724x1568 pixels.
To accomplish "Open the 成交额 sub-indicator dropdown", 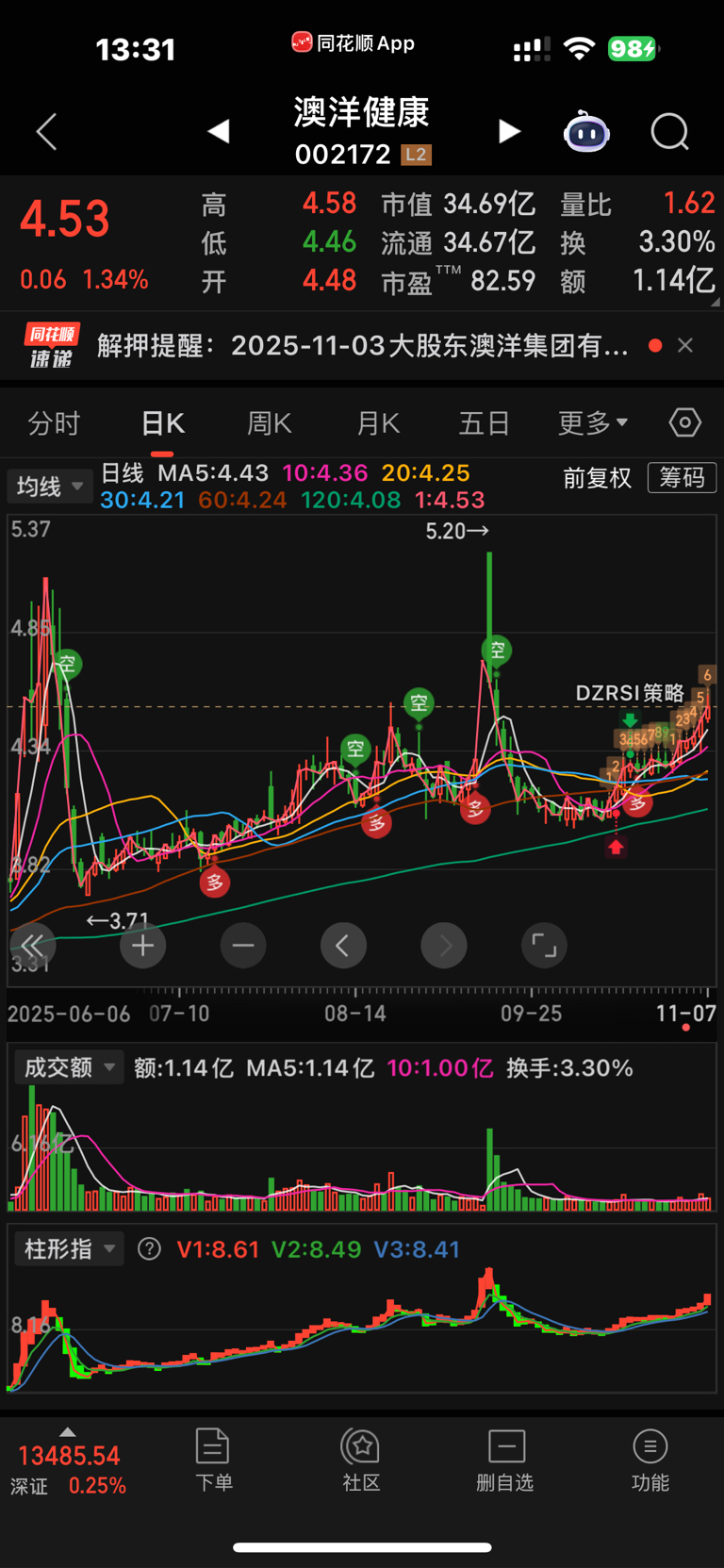I will [68, 1067].
